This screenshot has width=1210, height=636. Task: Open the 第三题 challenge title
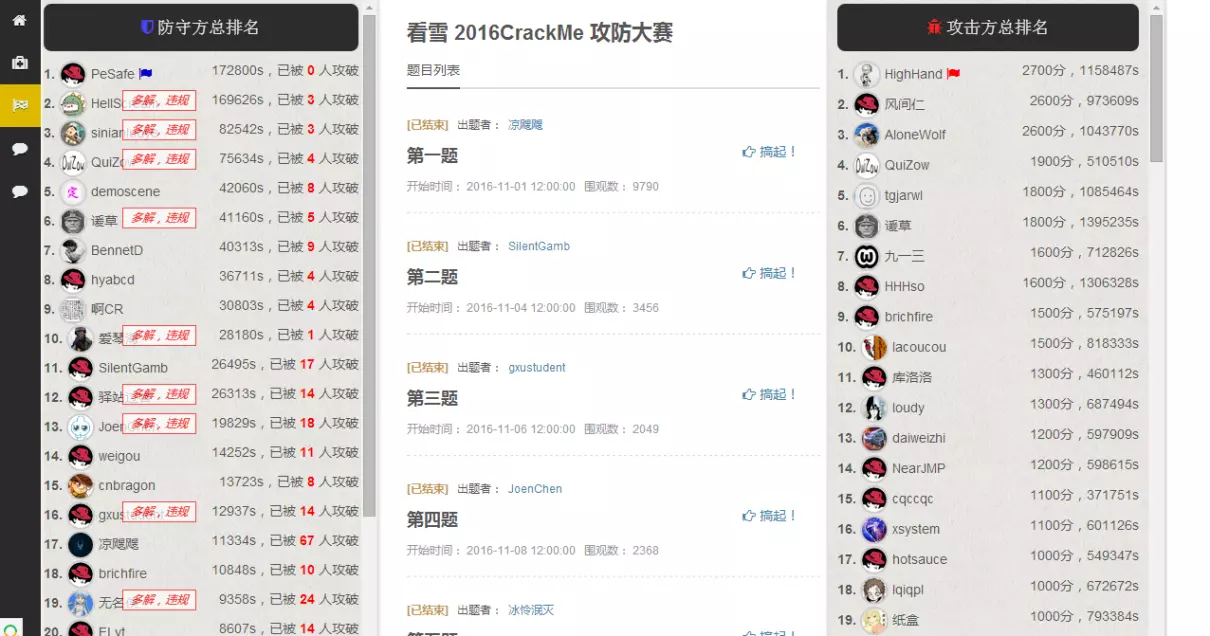(432, 398)
